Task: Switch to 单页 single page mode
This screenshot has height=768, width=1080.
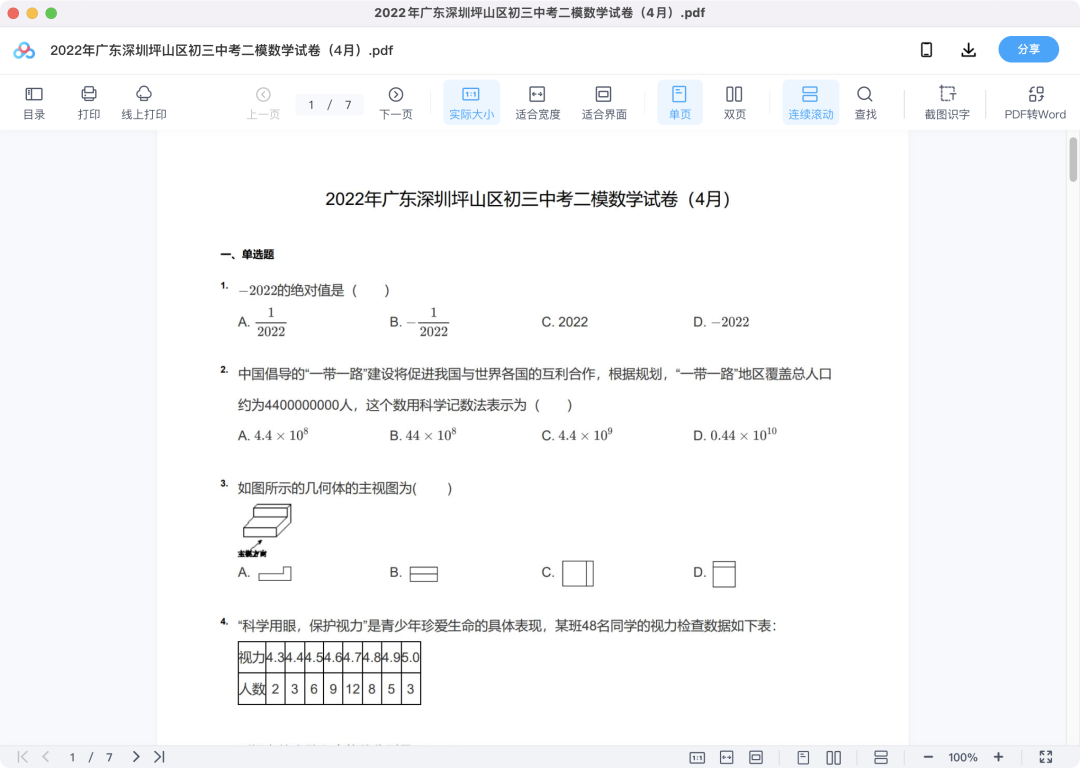Action: pyautogui.click(x=680, y=103)
